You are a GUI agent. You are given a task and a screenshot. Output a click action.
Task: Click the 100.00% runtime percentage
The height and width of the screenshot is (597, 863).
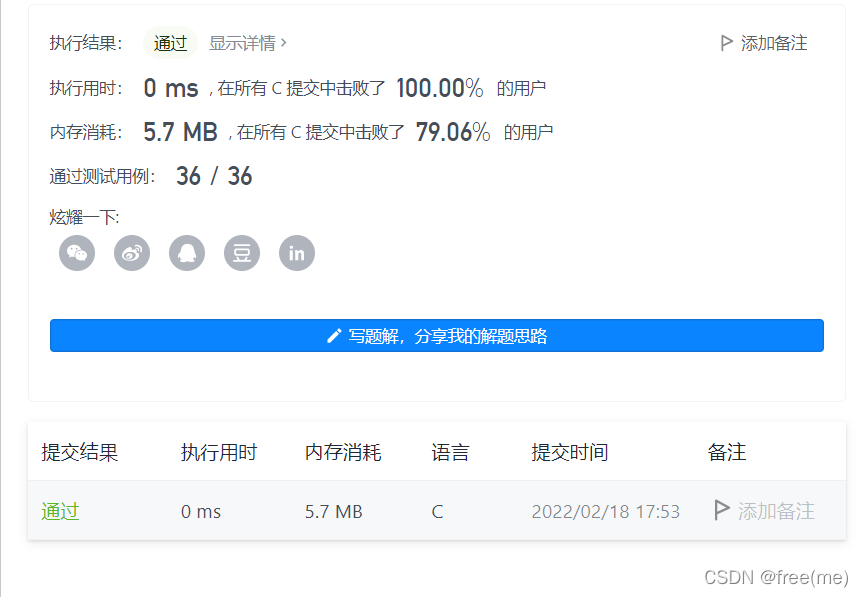440,88
